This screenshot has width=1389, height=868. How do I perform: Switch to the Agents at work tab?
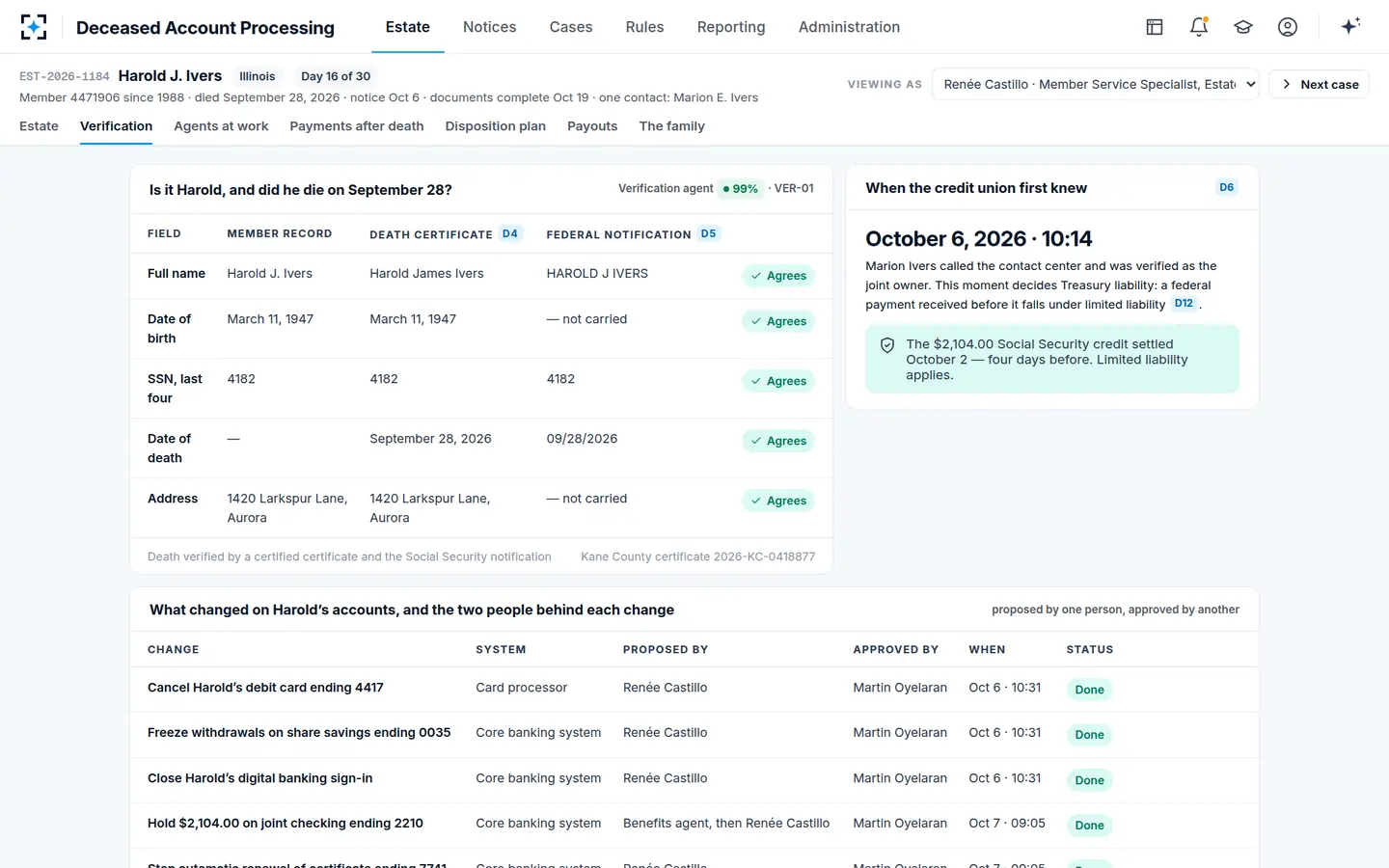click(x=221, y=126)
